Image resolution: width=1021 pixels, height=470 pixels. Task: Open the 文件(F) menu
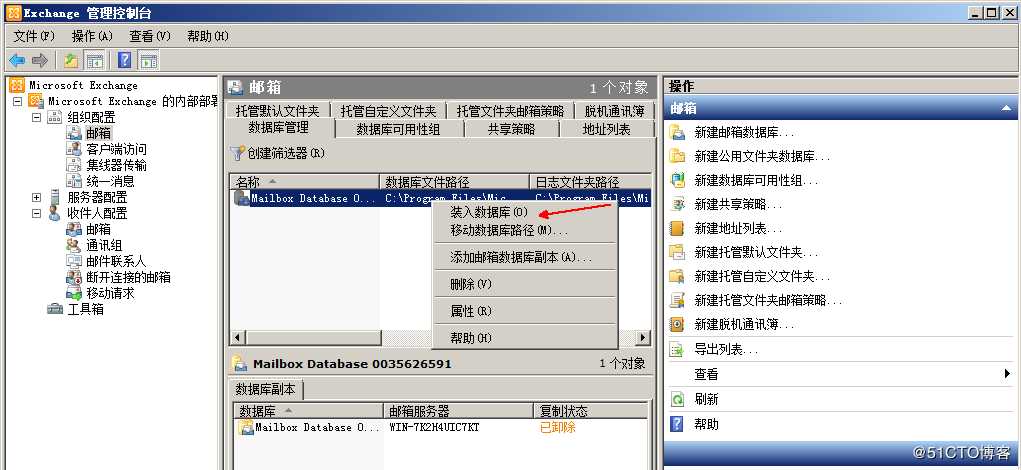tap(35, 36)
